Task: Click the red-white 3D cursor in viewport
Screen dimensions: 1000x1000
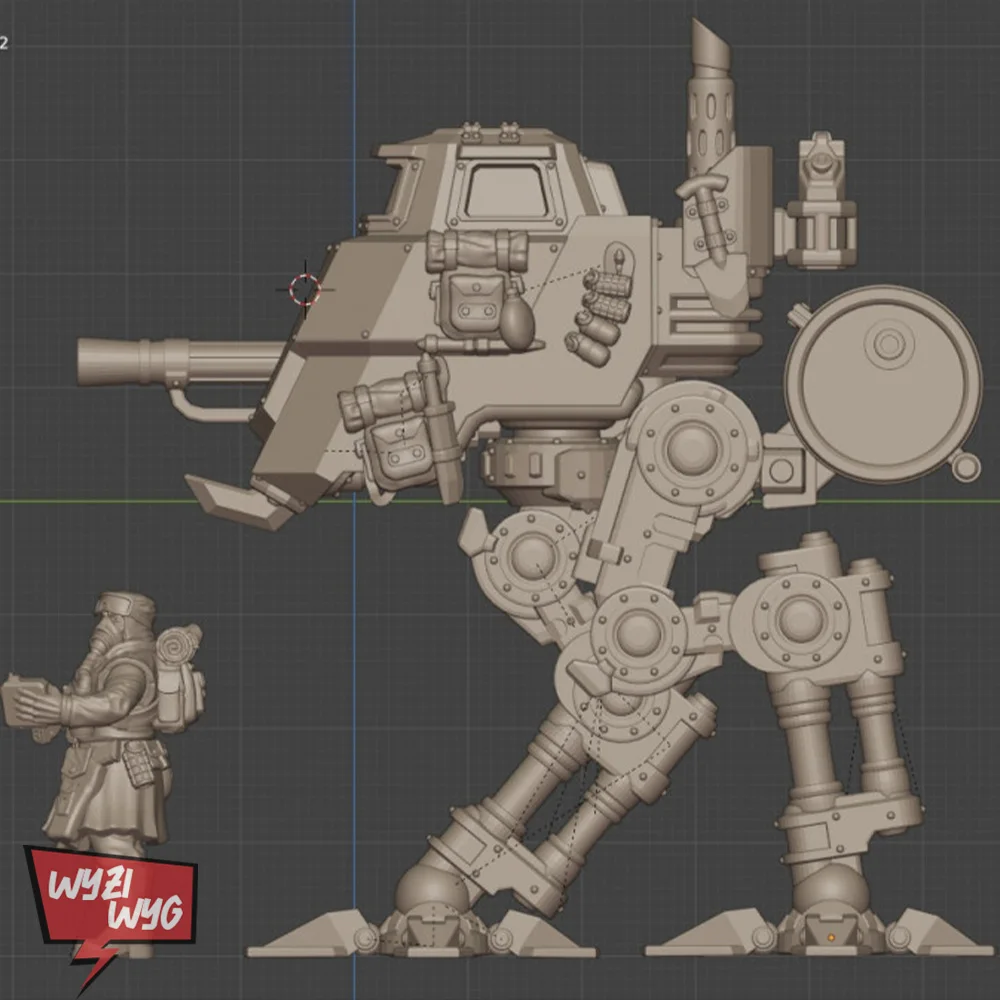Action: pos(305,290)
